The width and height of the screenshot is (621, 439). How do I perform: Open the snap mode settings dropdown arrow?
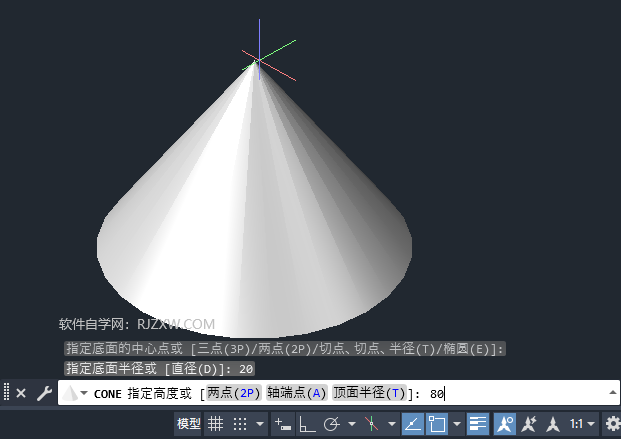point(260,424)
